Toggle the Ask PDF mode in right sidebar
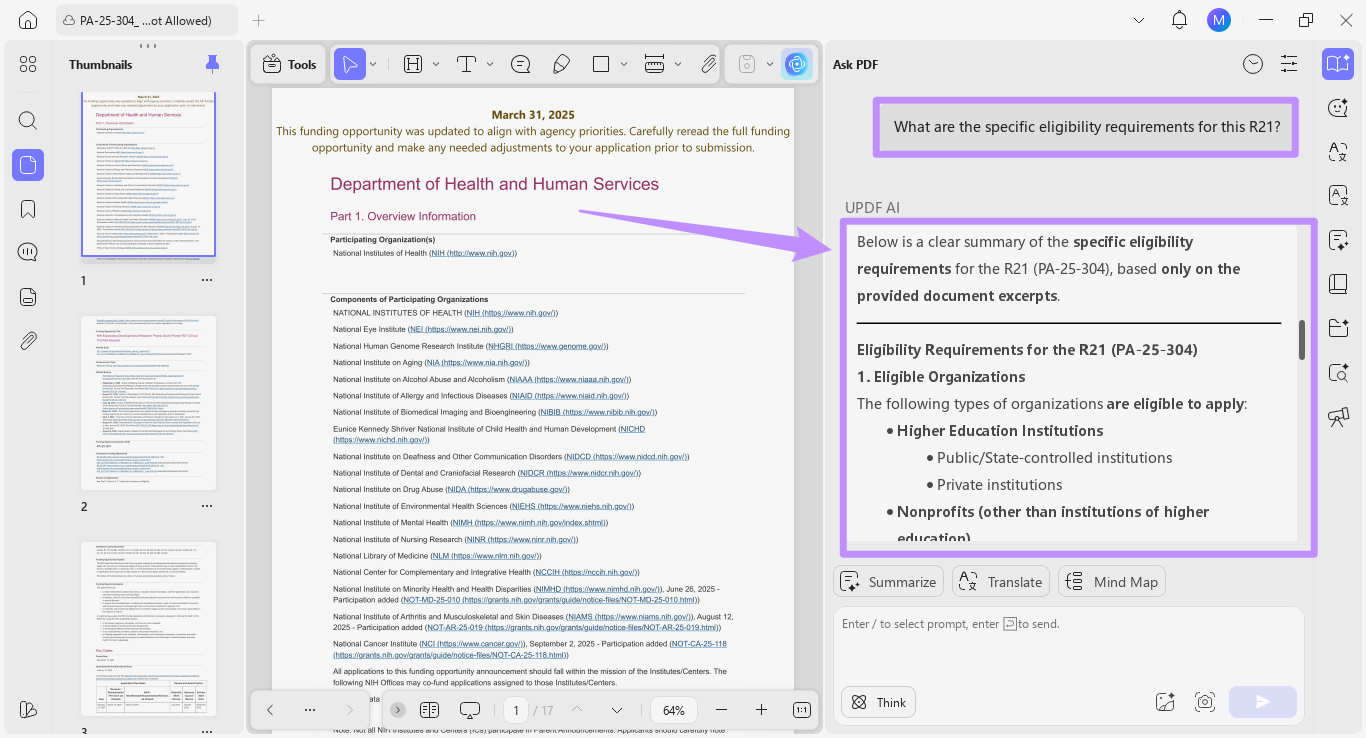The image size is (1366, 738). [1338, 64]
